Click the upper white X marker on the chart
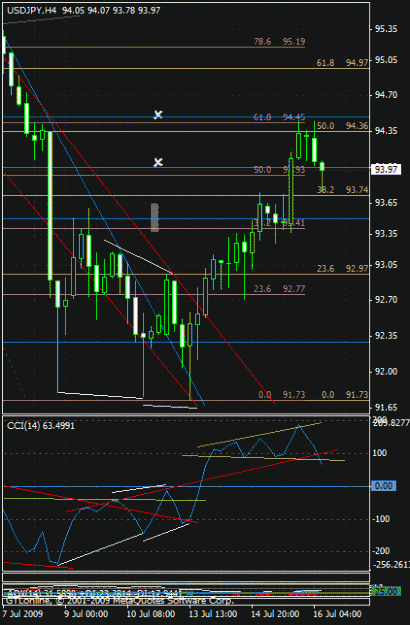 click(x=158, y=115)
